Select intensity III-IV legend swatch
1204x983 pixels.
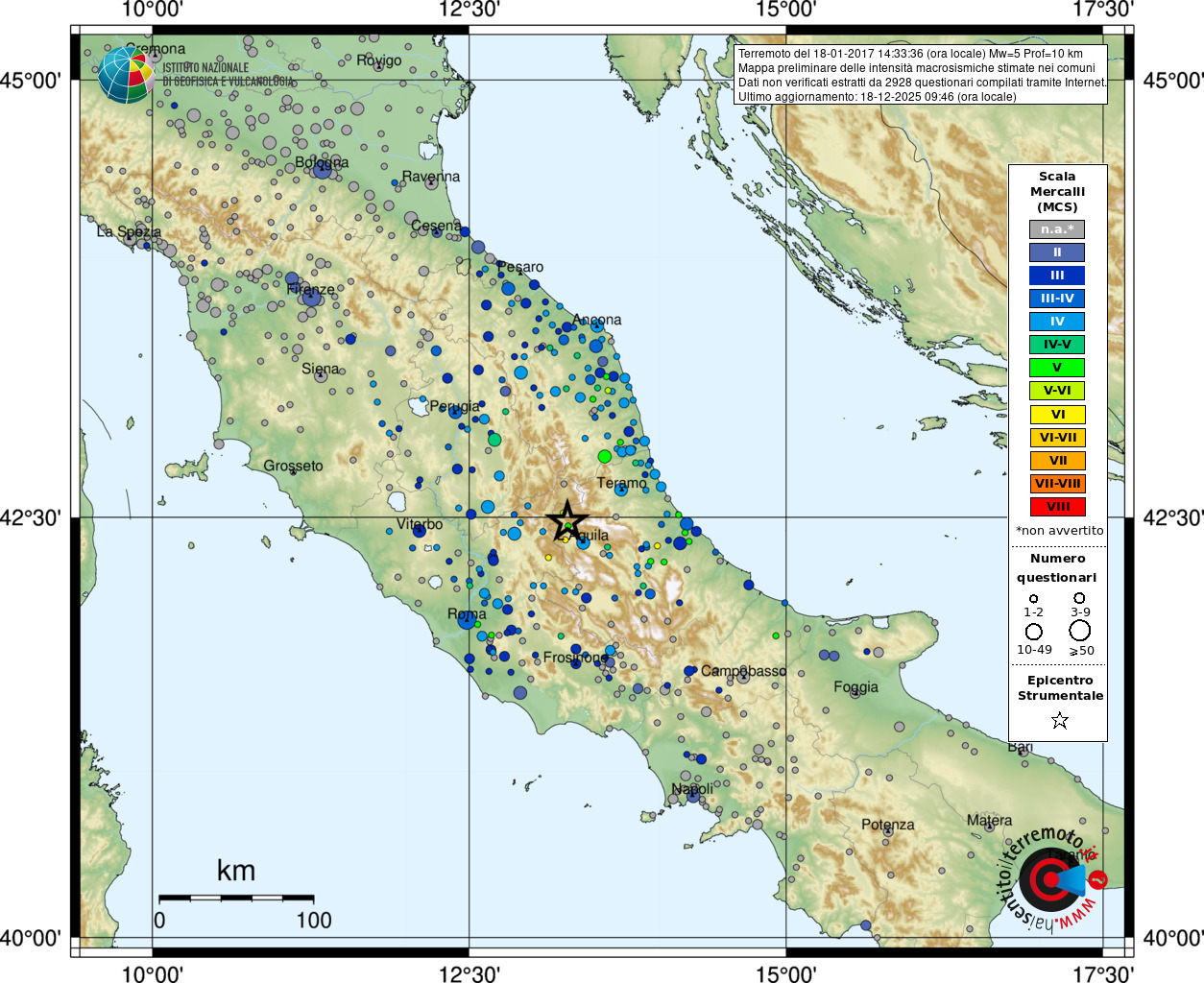pos(1057,299)
